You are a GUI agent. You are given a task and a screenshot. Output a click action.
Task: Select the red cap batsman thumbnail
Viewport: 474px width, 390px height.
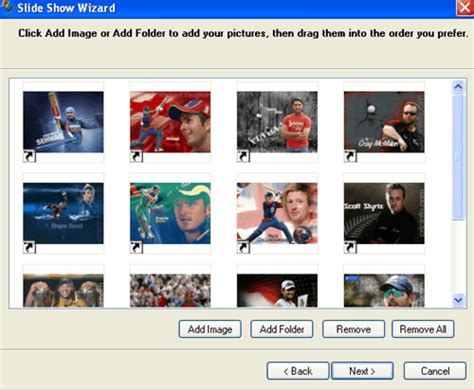pyautogui.click(x=170, y=122)
